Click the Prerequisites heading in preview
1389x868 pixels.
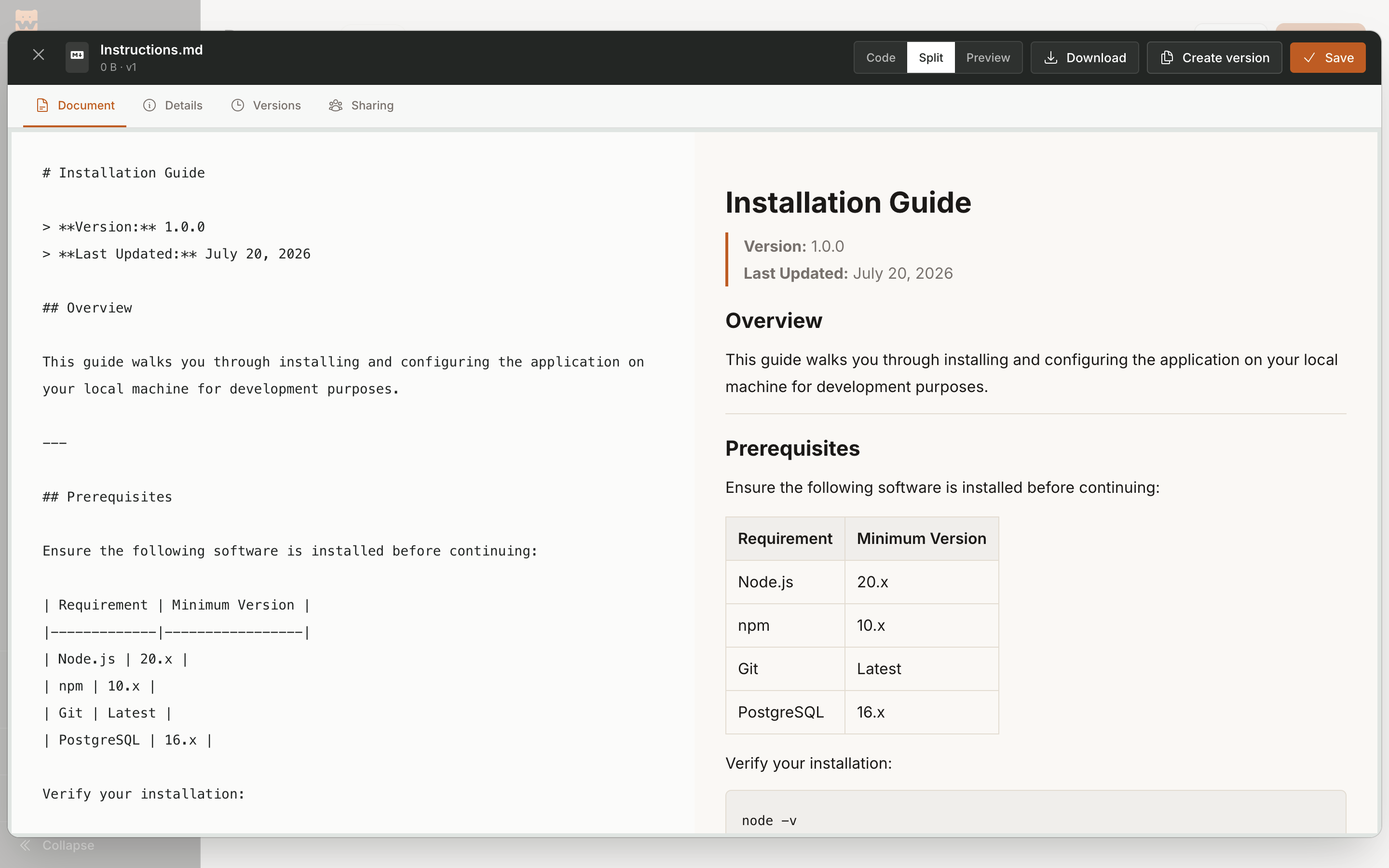point(792,448)
